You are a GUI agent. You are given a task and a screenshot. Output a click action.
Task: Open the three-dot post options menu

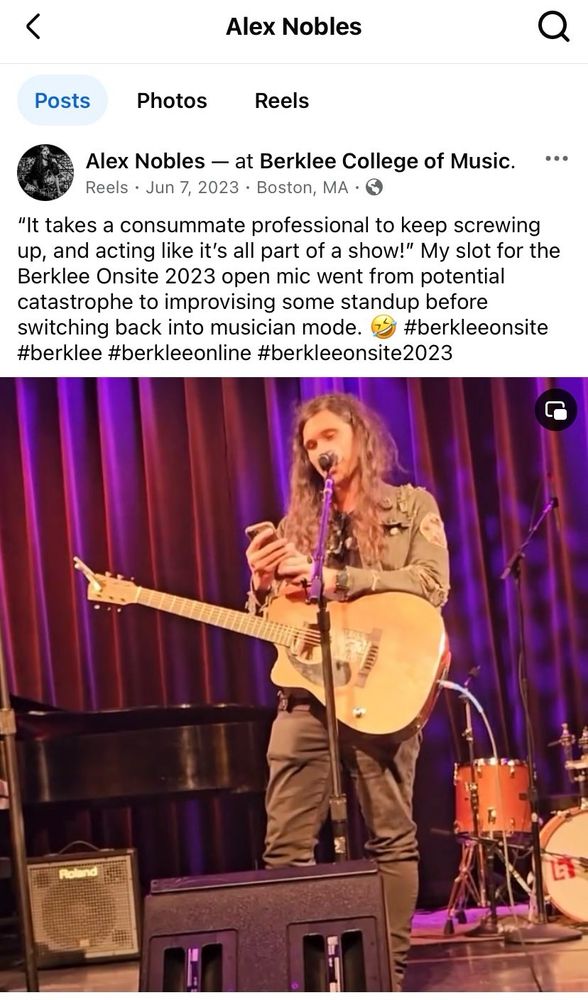click(557, 159)
